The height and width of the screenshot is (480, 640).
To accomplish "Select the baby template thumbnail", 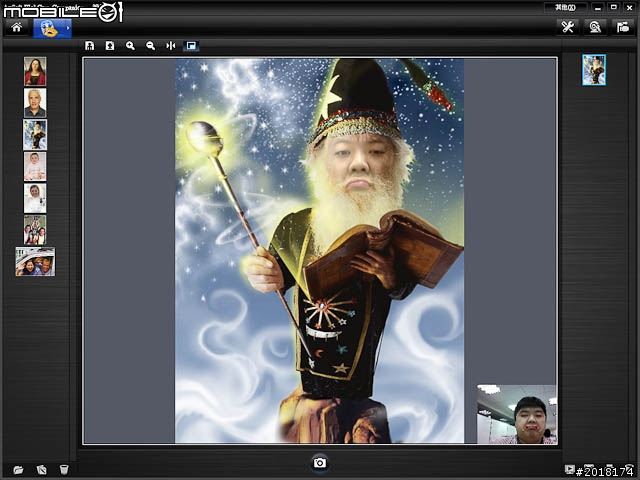I will click(35, 167).
